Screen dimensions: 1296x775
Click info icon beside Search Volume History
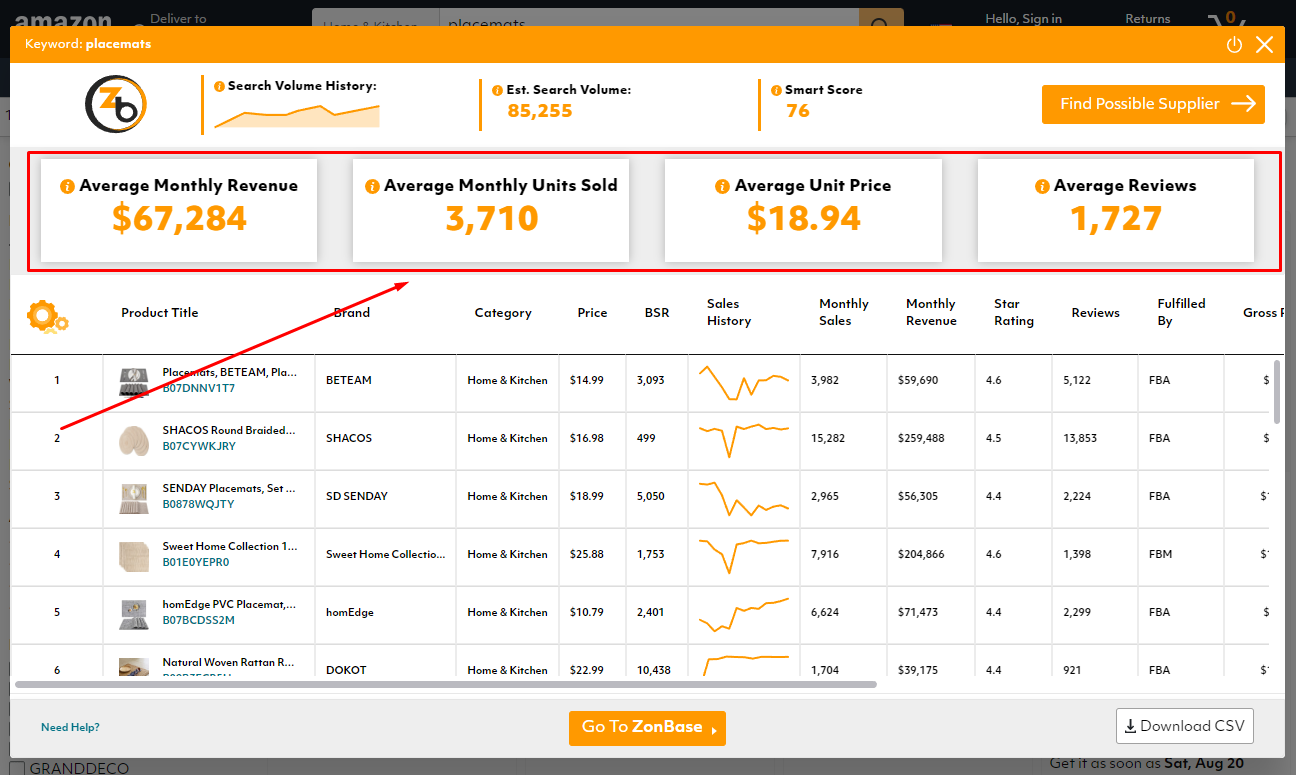[x=220, y=87]
